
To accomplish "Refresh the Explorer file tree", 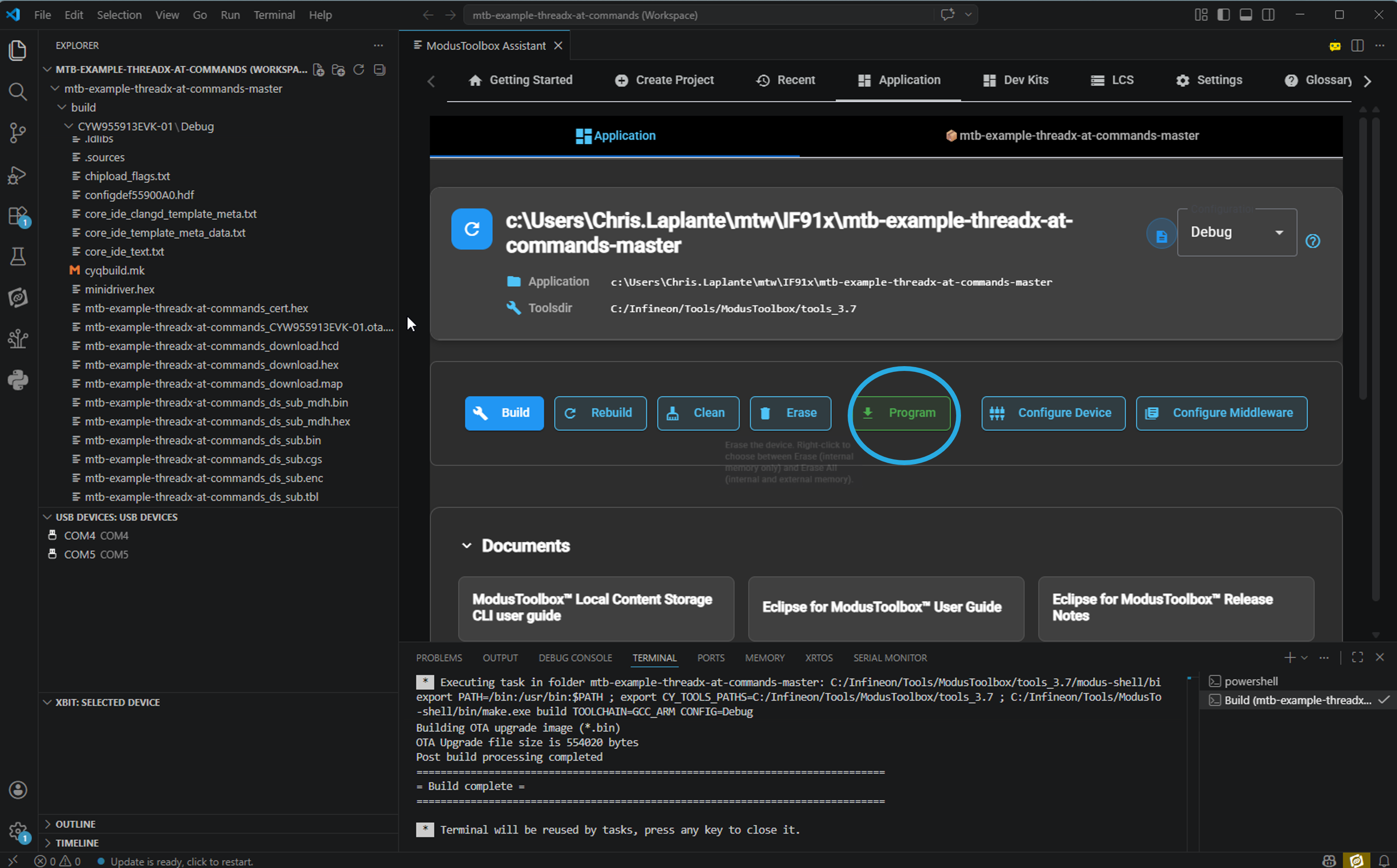I will pos(359,69).
